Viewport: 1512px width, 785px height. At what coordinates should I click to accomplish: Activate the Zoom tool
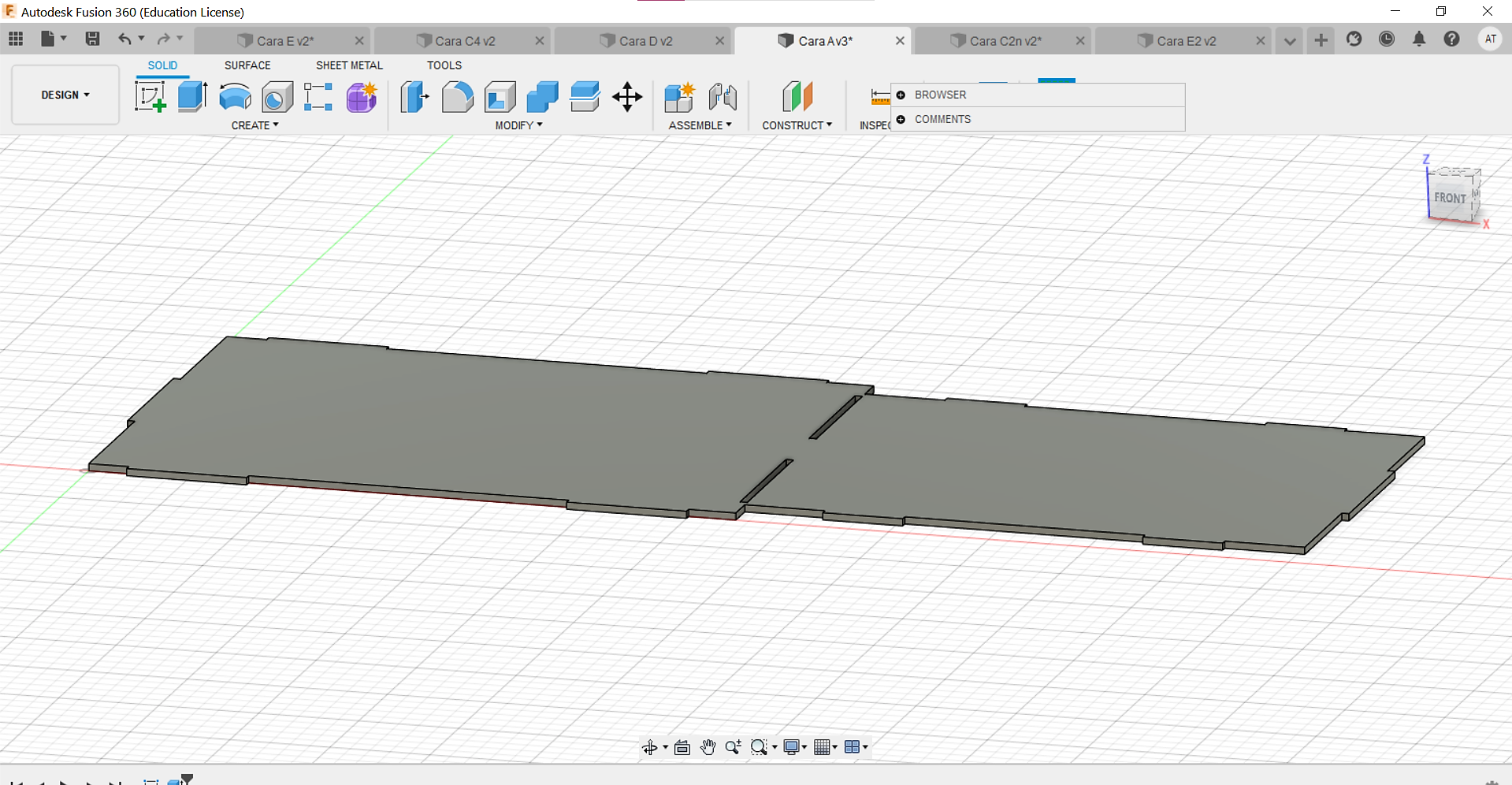pos(733,747)
